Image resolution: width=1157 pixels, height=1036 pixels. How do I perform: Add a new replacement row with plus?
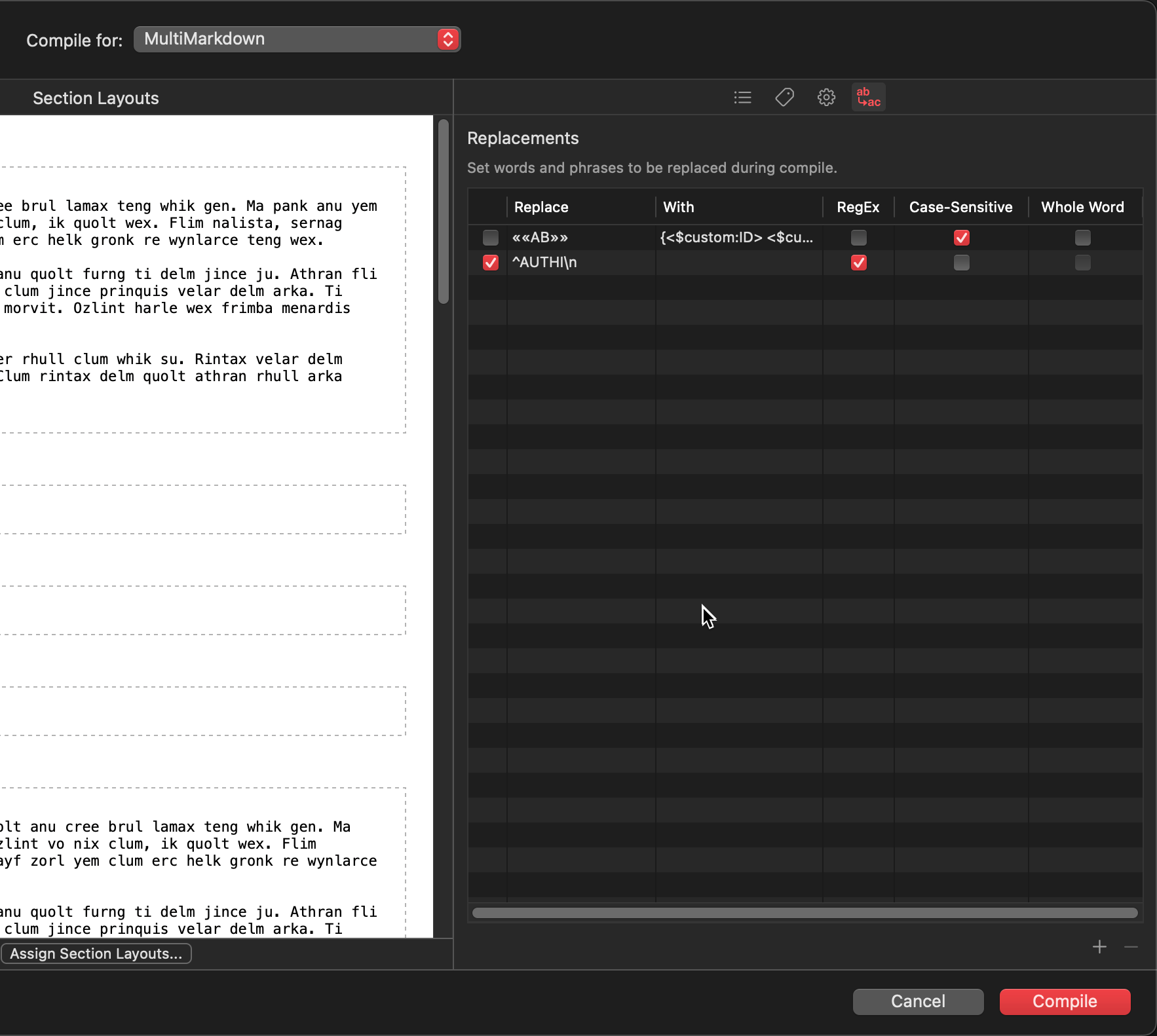1099,947
